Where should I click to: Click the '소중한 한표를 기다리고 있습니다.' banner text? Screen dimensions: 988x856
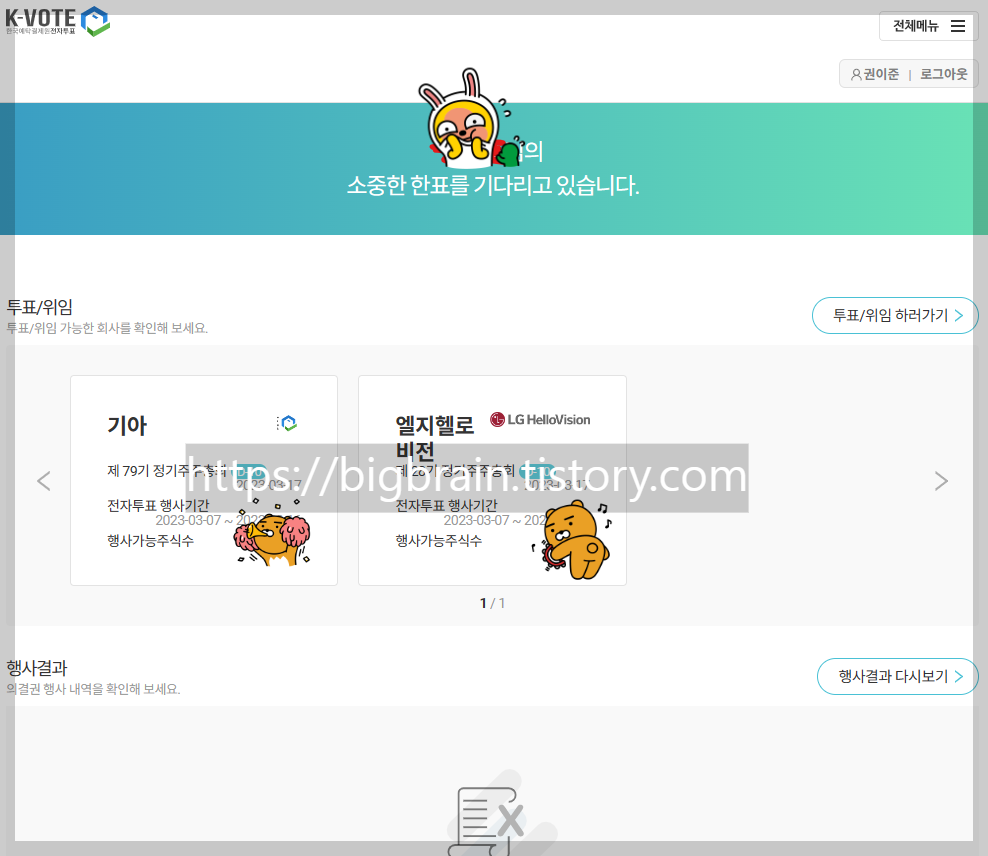(493, 185)
